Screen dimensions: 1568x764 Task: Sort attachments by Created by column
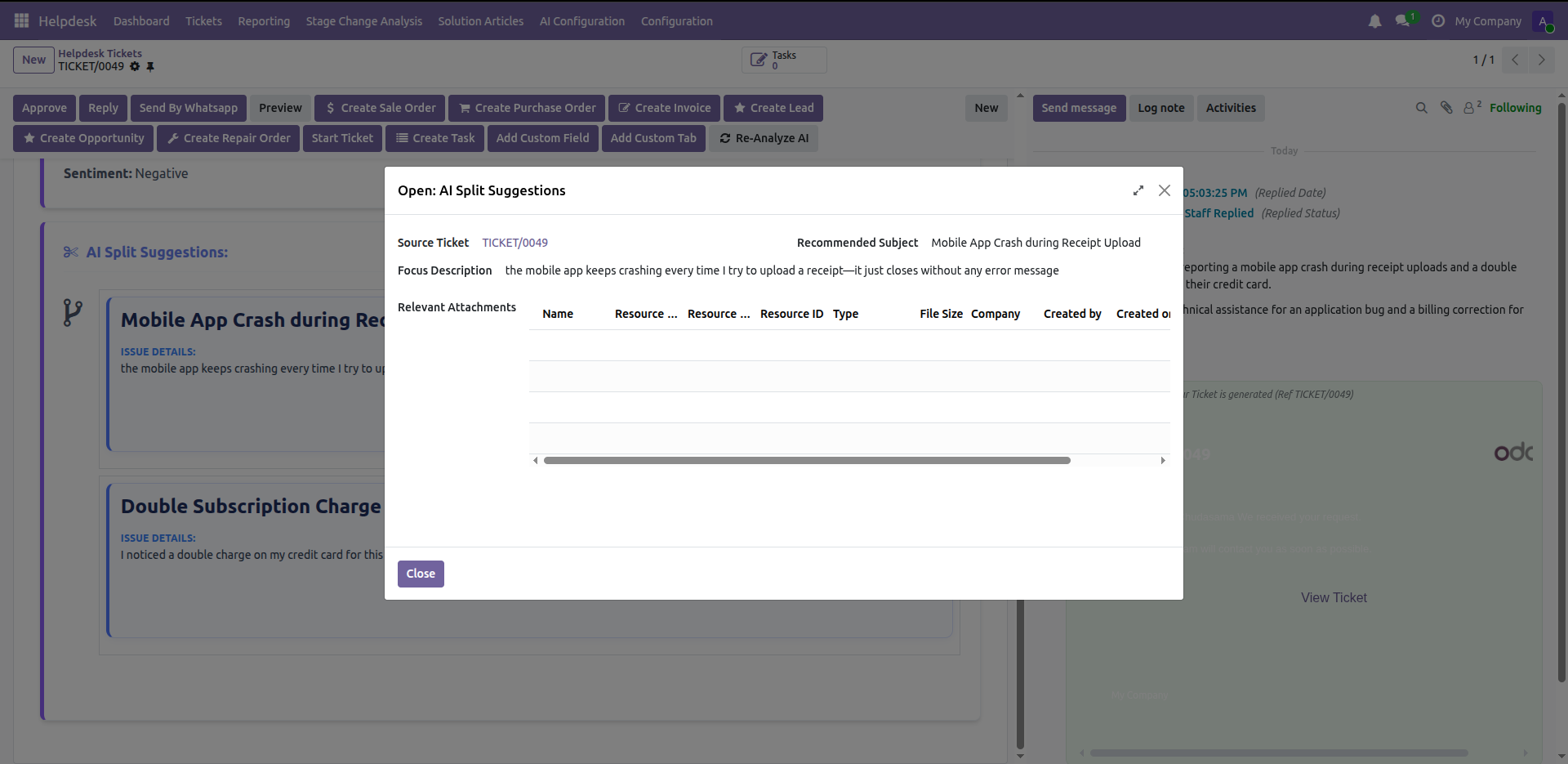coord(1072,314)
